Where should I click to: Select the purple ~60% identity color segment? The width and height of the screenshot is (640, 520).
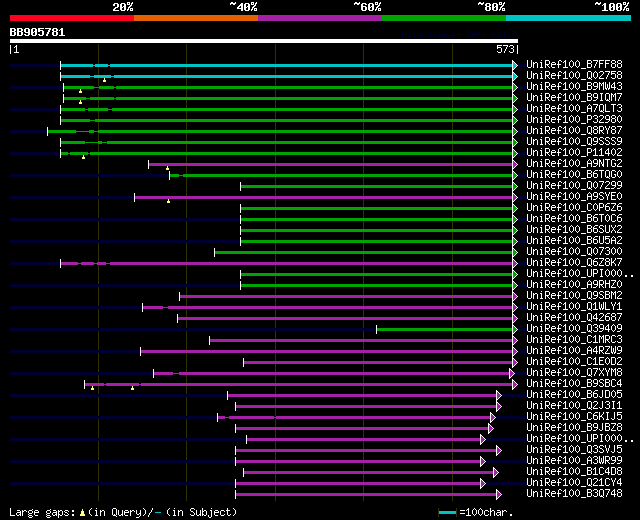pos(320,18)
